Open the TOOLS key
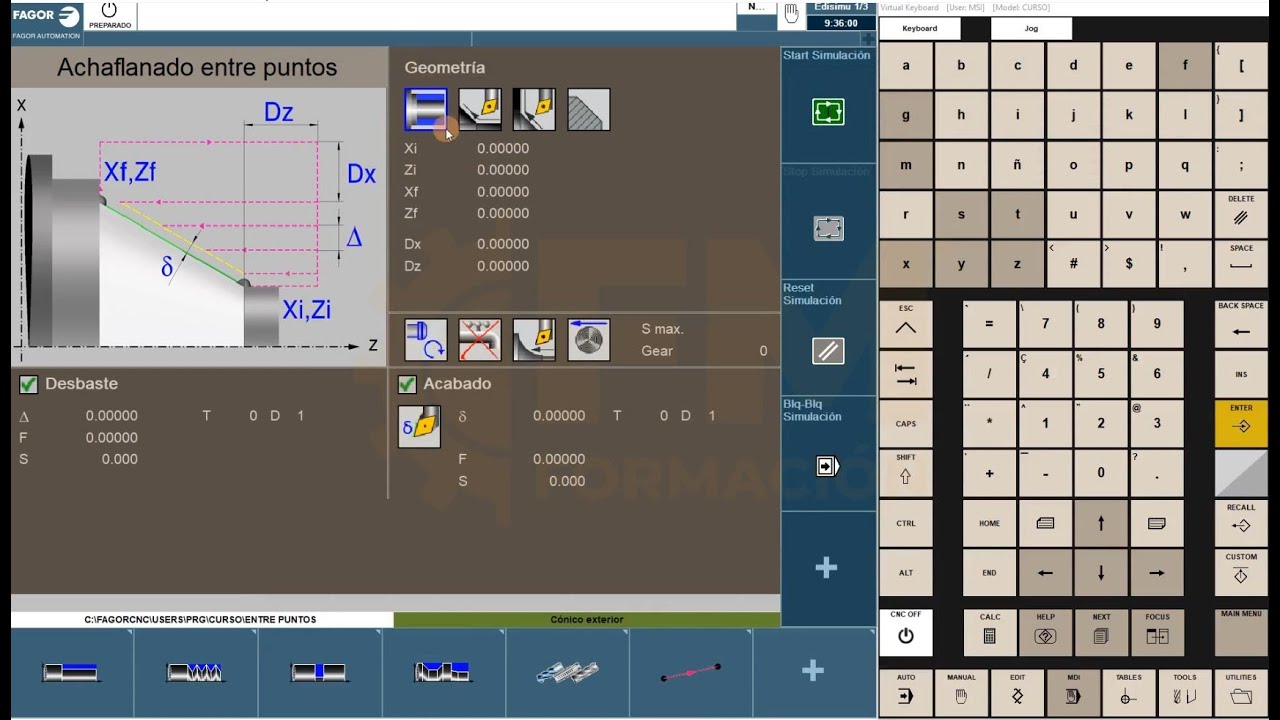This screenshot has height=720, width=1280. (1185, 692)
